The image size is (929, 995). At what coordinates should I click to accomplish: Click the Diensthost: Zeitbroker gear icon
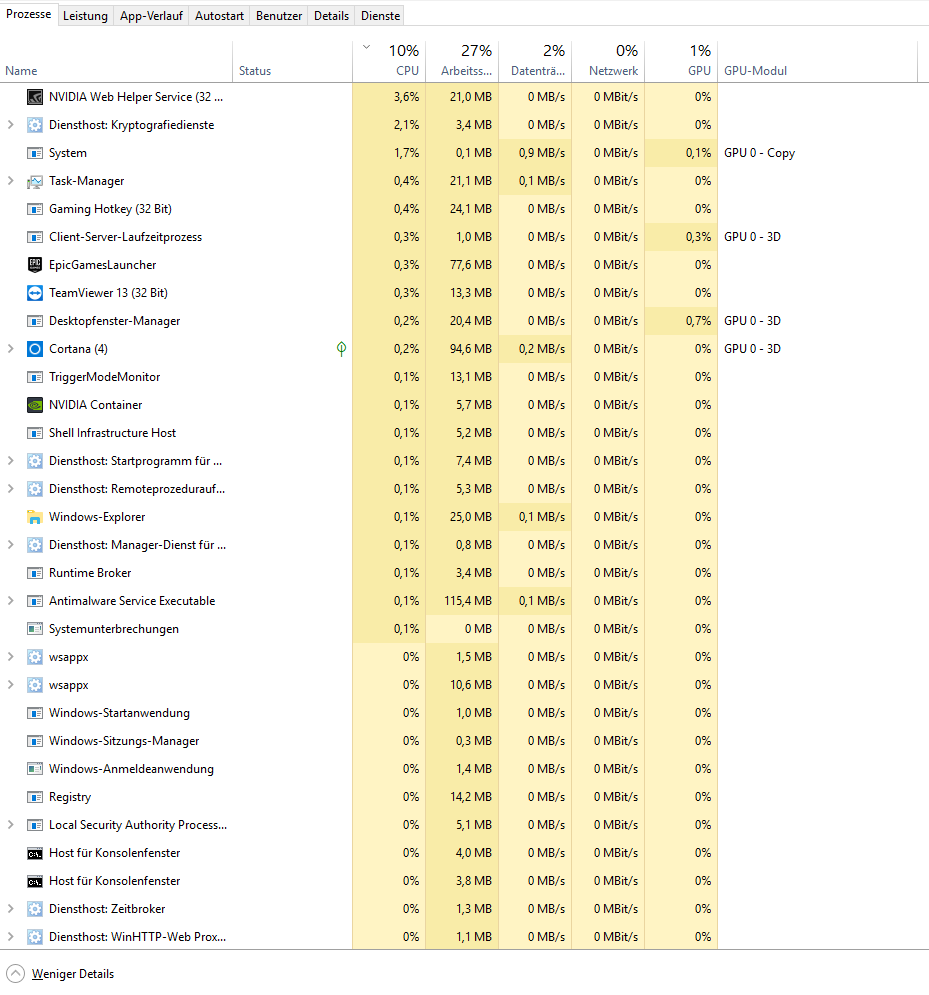coord(35,909)
